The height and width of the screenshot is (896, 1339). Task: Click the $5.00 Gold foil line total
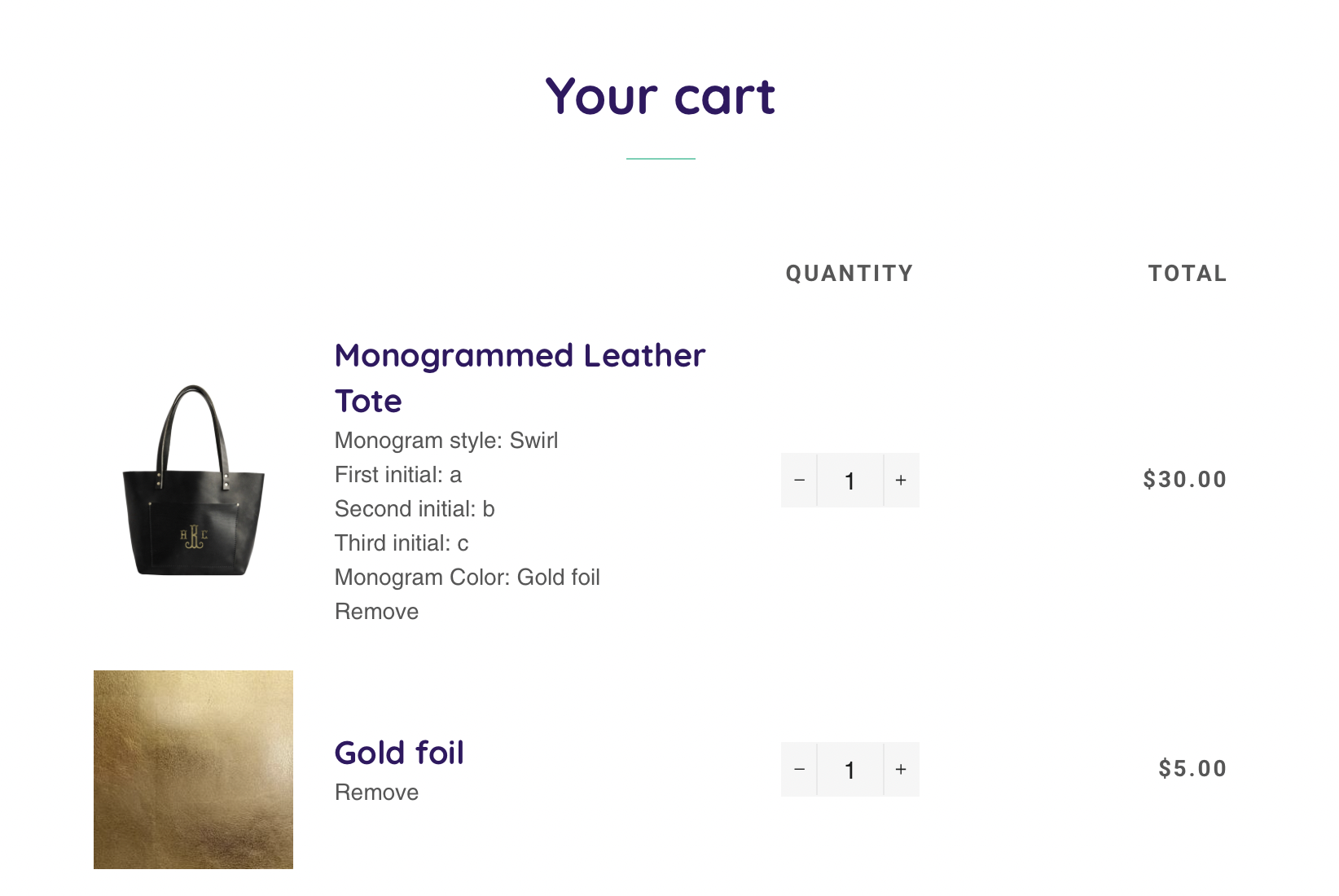(1192, 768)
